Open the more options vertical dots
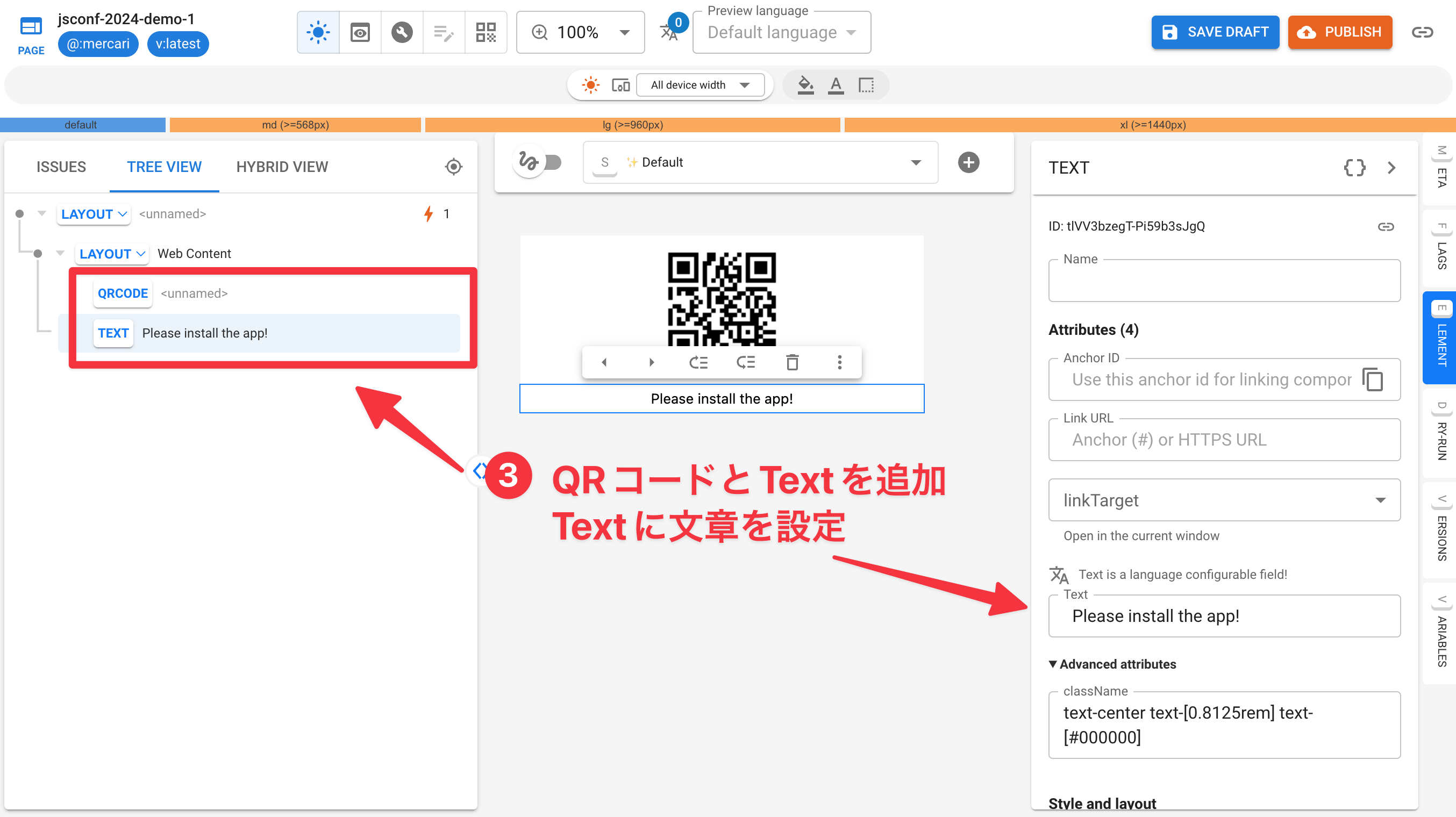This screenshot has height=817, width=1456. pos(839,362)
